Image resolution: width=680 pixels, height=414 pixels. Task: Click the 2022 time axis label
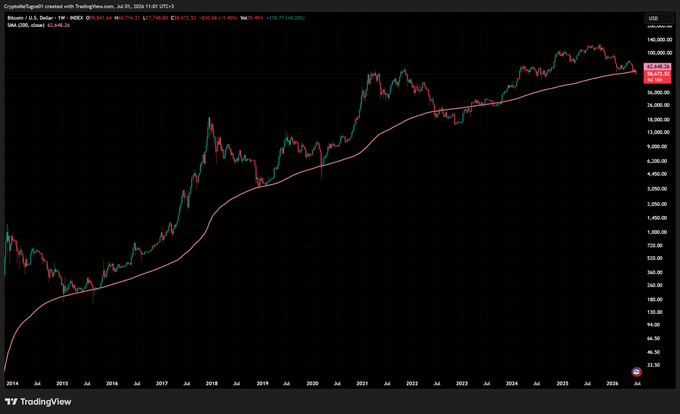click(x=412, y=383)
